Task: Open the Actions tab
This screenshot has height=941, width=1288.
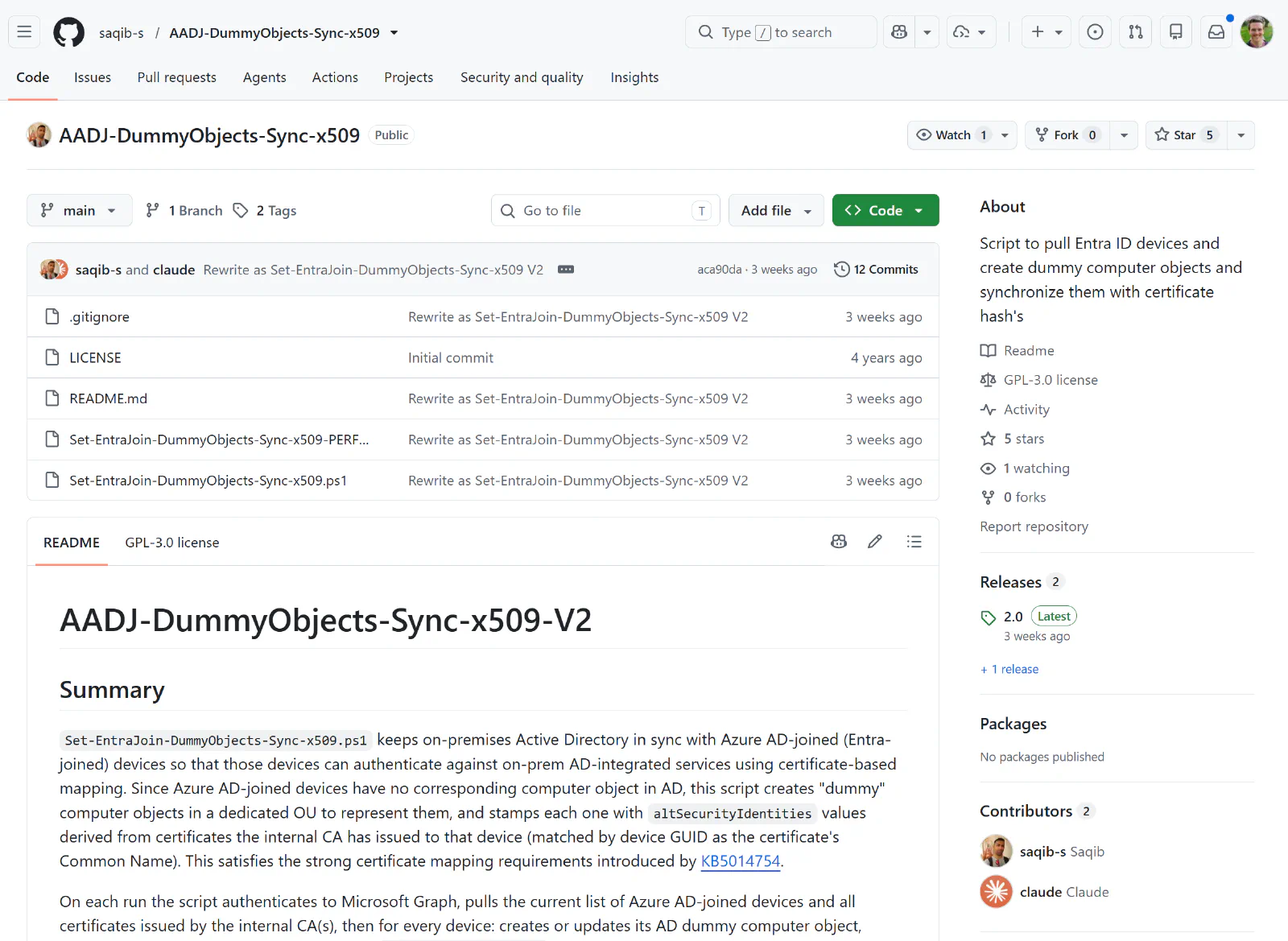Action: click(x=335, y=77)
